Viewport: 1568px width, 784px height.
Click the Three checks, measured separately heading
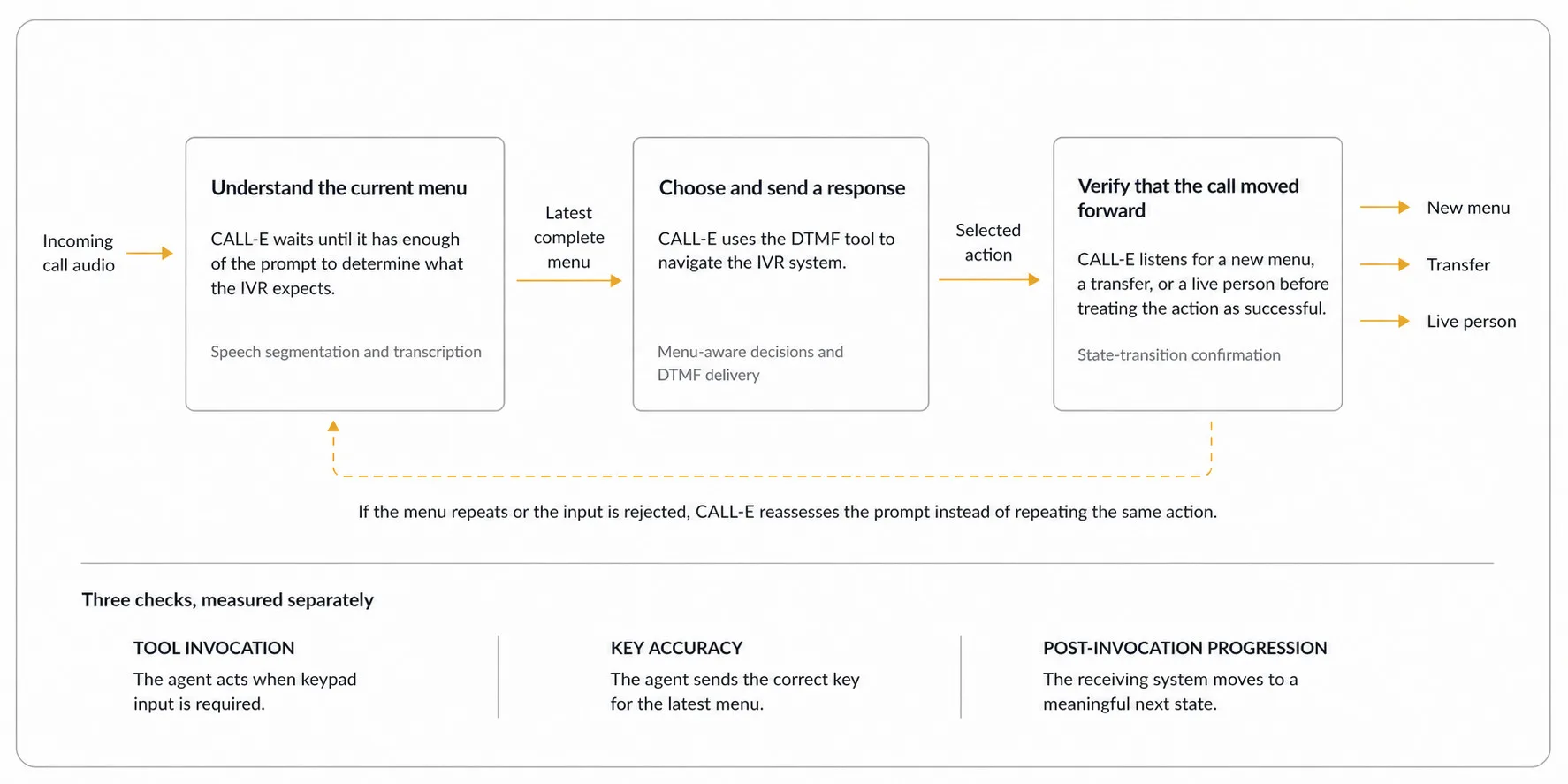[x=227, y=600]
